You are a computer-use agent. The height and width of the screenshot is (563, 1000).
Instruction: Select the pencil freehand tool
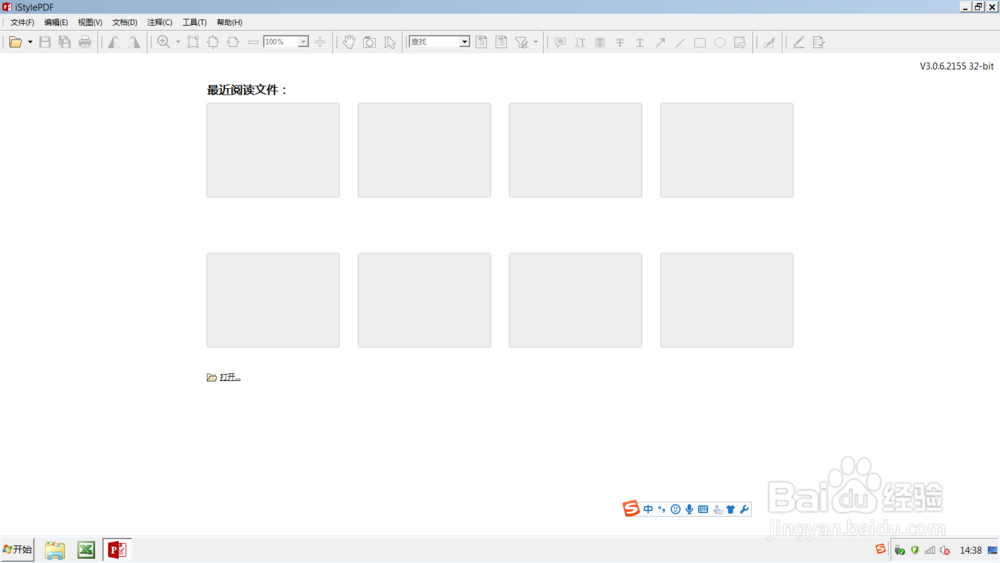[x=798, y=42]
